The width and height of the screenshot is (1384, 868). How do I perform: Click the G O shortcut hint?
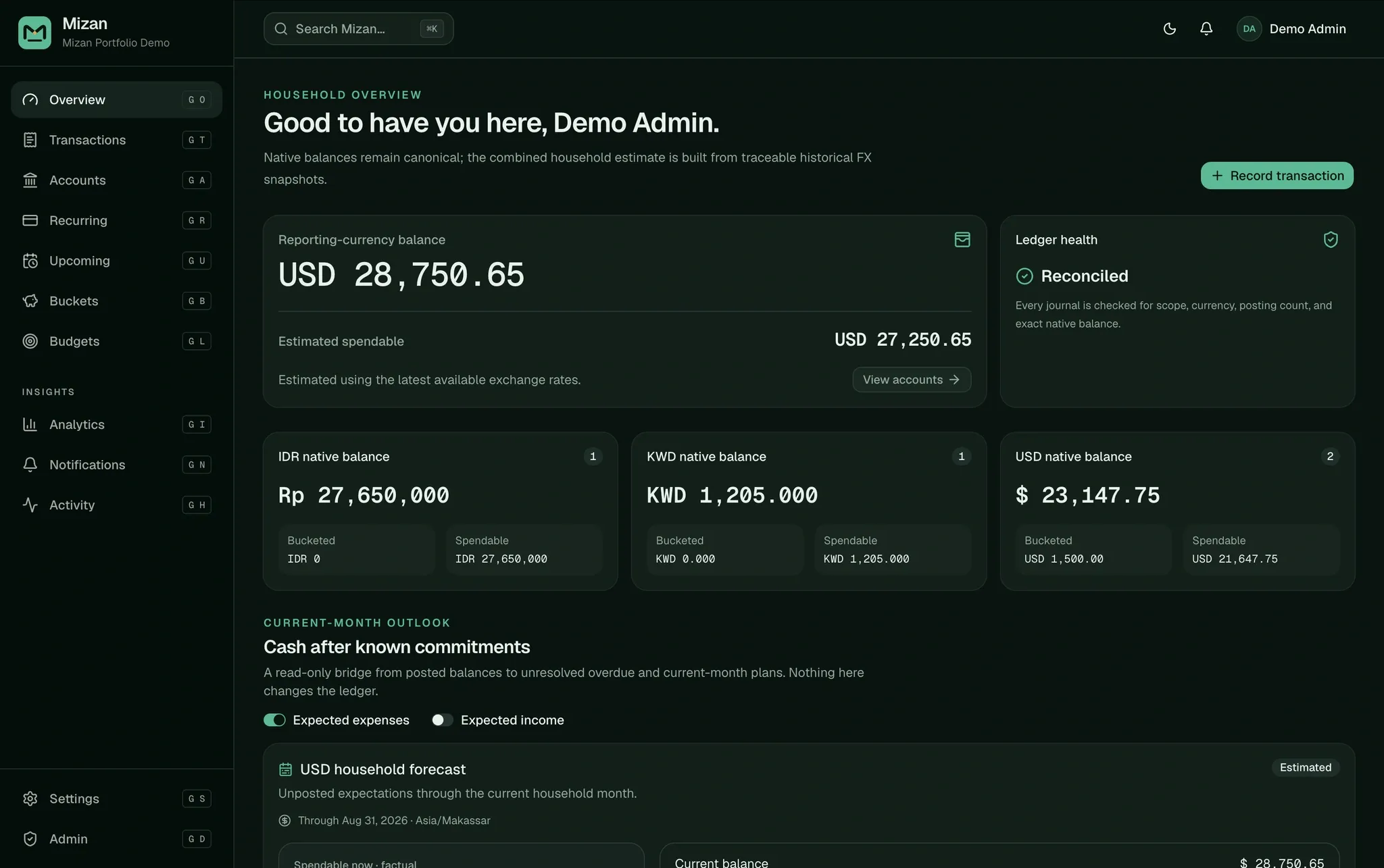[x=197, y=100]
